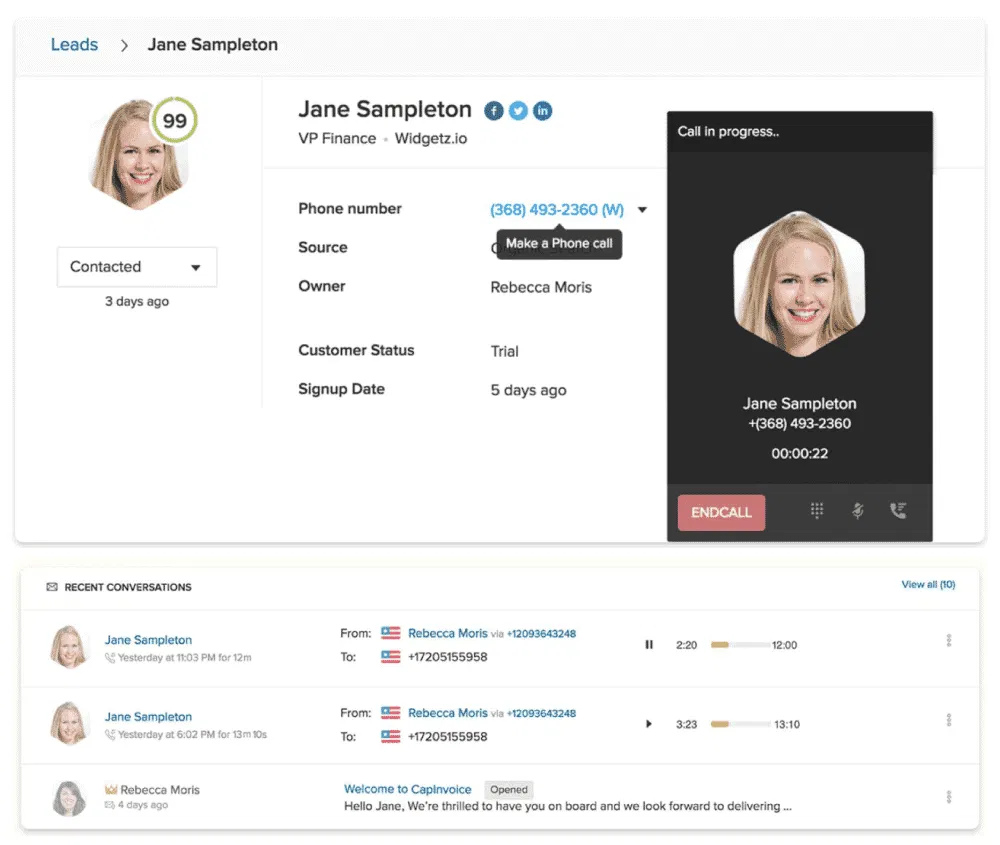Open Jane Sampleton's Facebook profile icon
This screenshot has width=1000, height=845.
pos(494,111)
